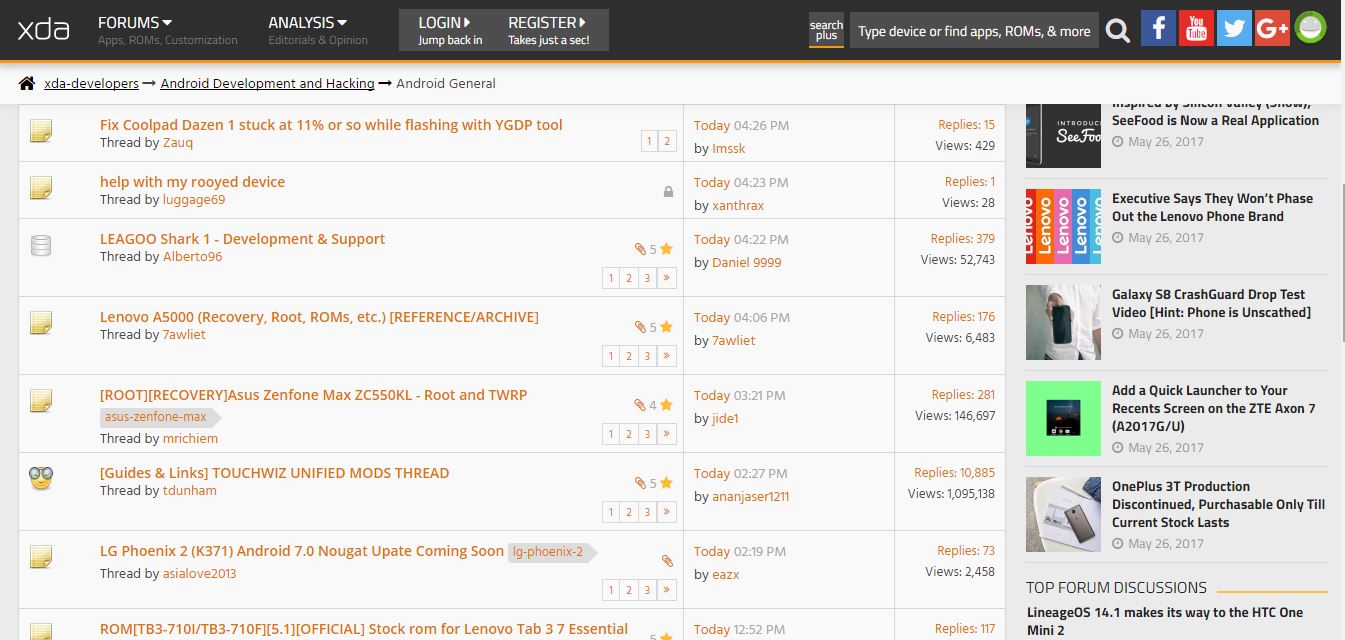Open the Facebook social icon
The image size is (1345, 640).
click(x=1158, y=28)
